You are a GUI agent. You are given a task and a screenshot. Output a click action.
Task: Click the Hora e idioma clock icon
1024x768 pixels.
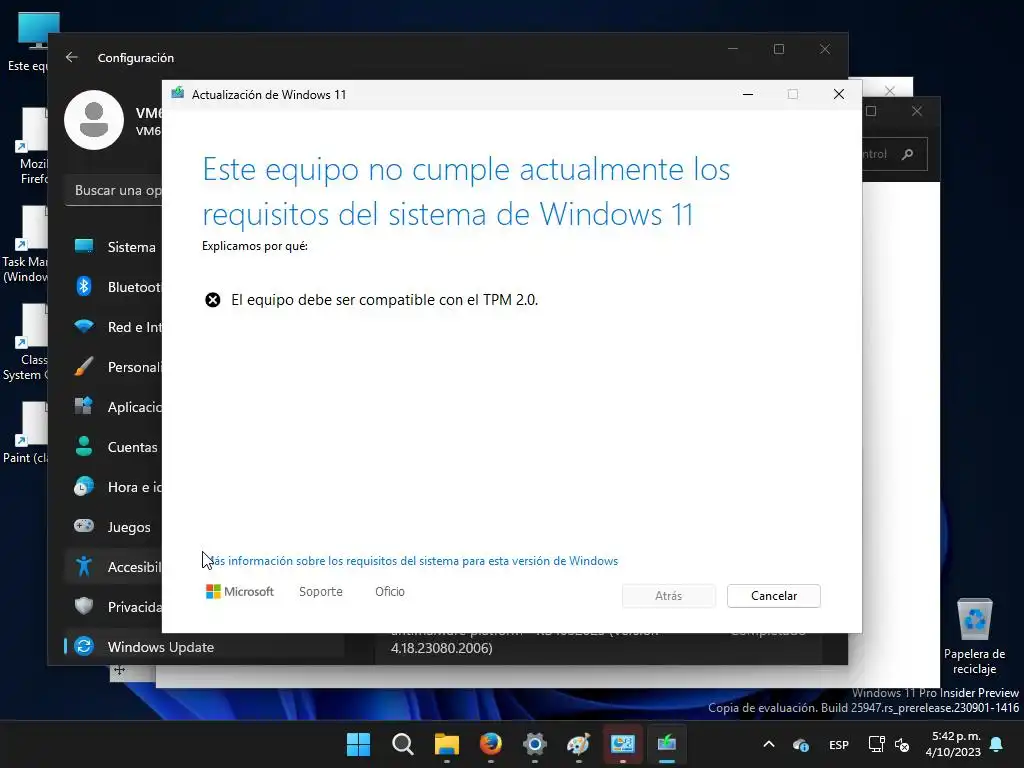click(84, 487)
